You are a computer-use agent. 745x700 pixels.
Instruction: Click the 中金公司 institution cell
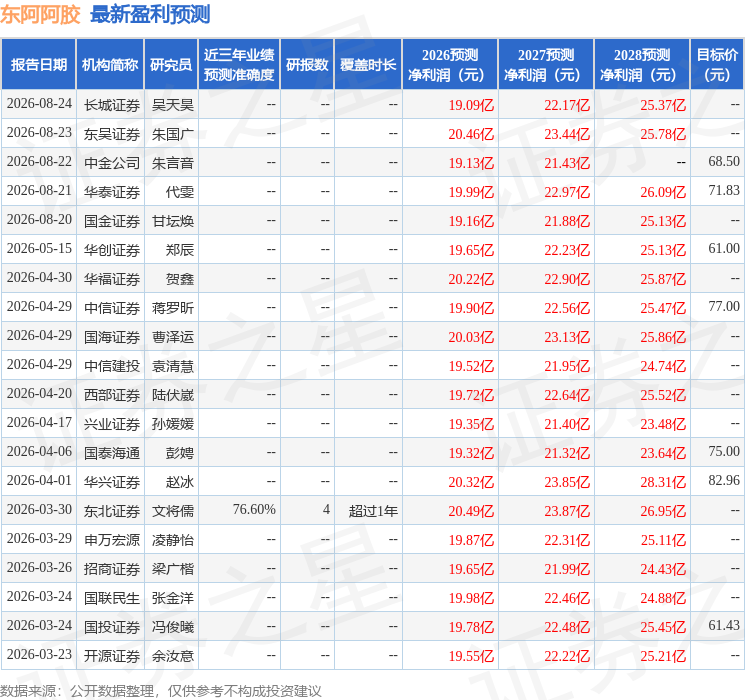coord(112,163)
